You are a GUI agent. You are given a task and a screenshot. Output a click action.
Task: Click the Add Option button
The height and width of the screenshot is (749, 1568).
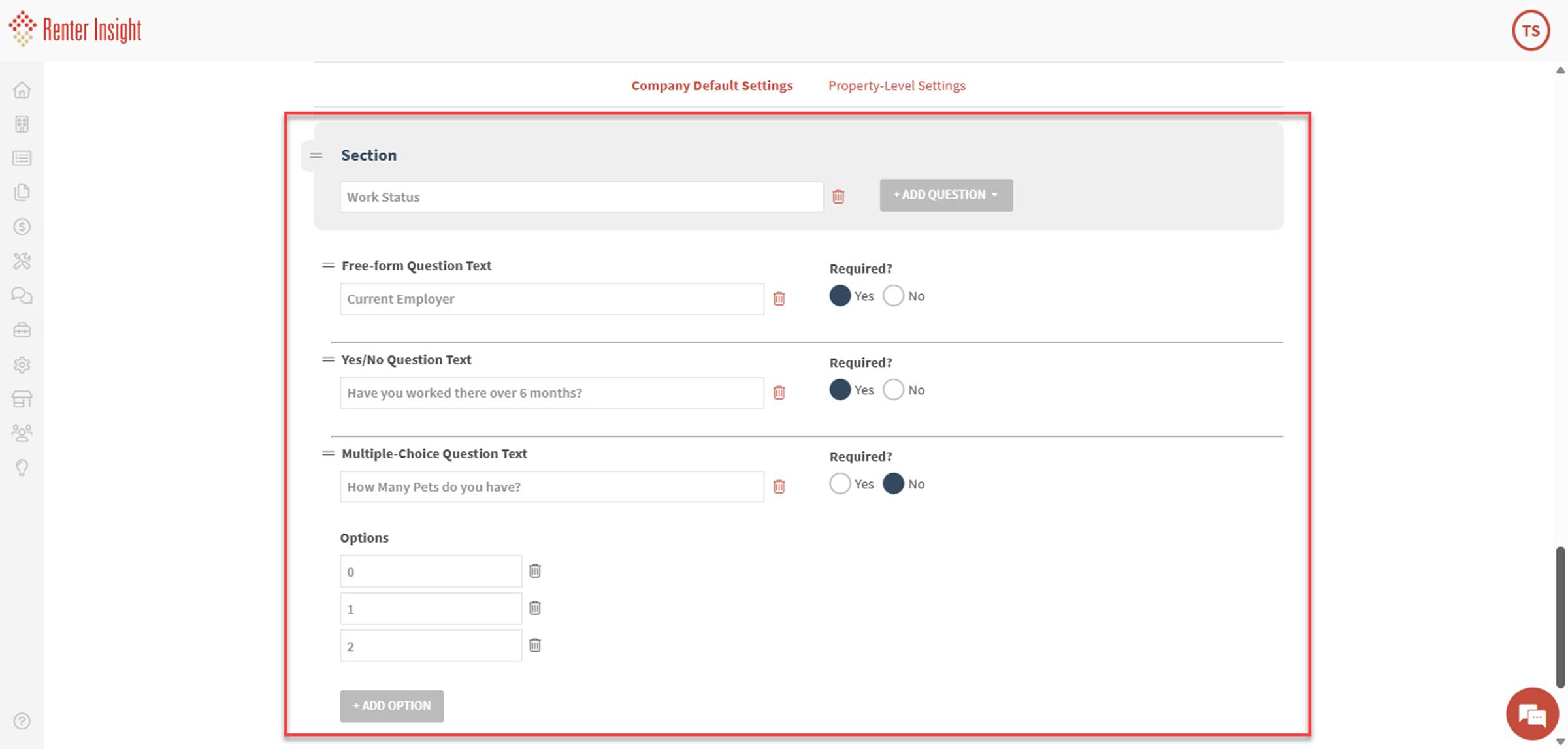click(x=391, y=706)
